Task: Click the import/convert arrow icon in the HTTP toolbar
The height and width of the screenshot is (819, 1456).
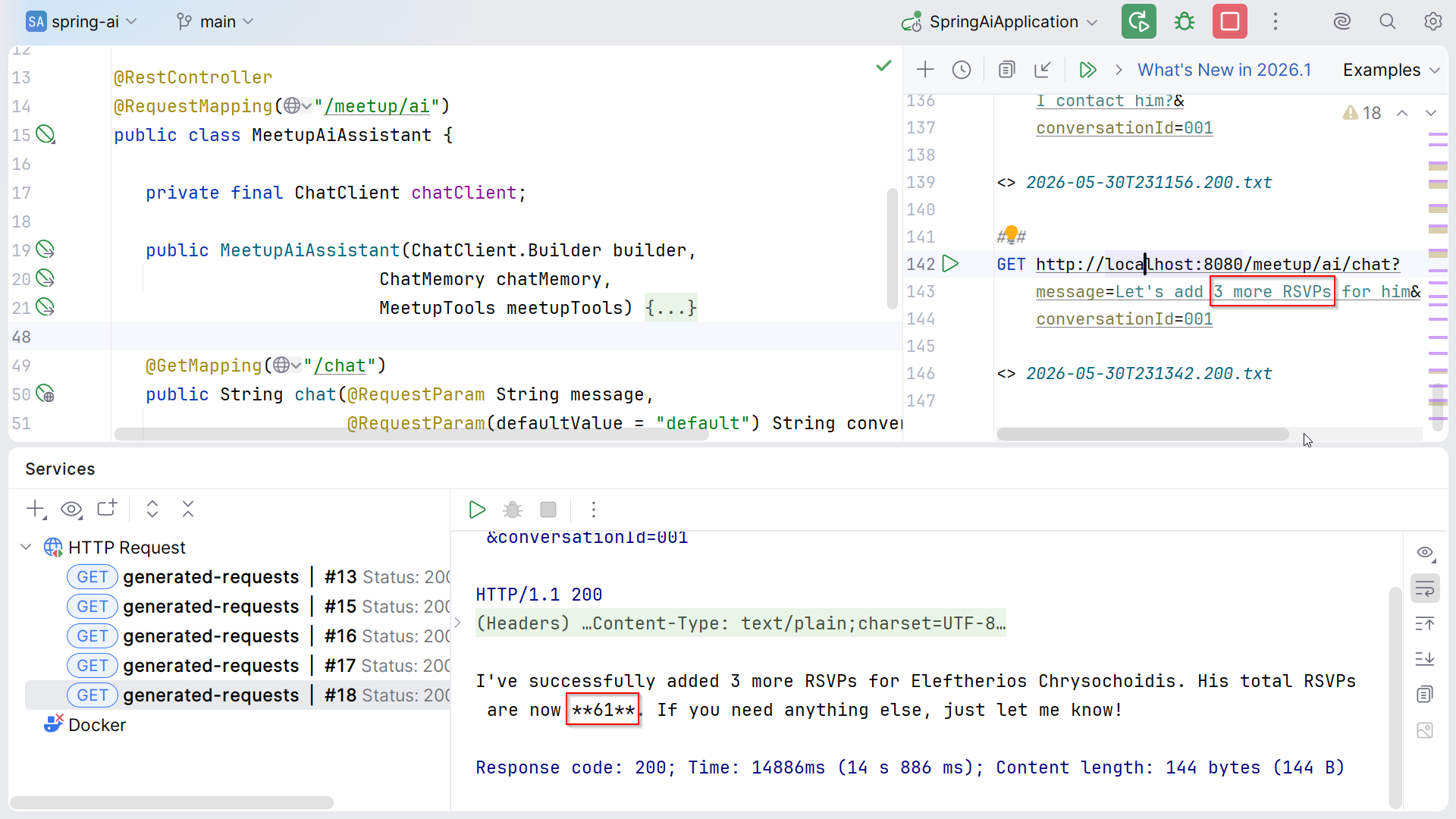Action: click(1043, 70)
